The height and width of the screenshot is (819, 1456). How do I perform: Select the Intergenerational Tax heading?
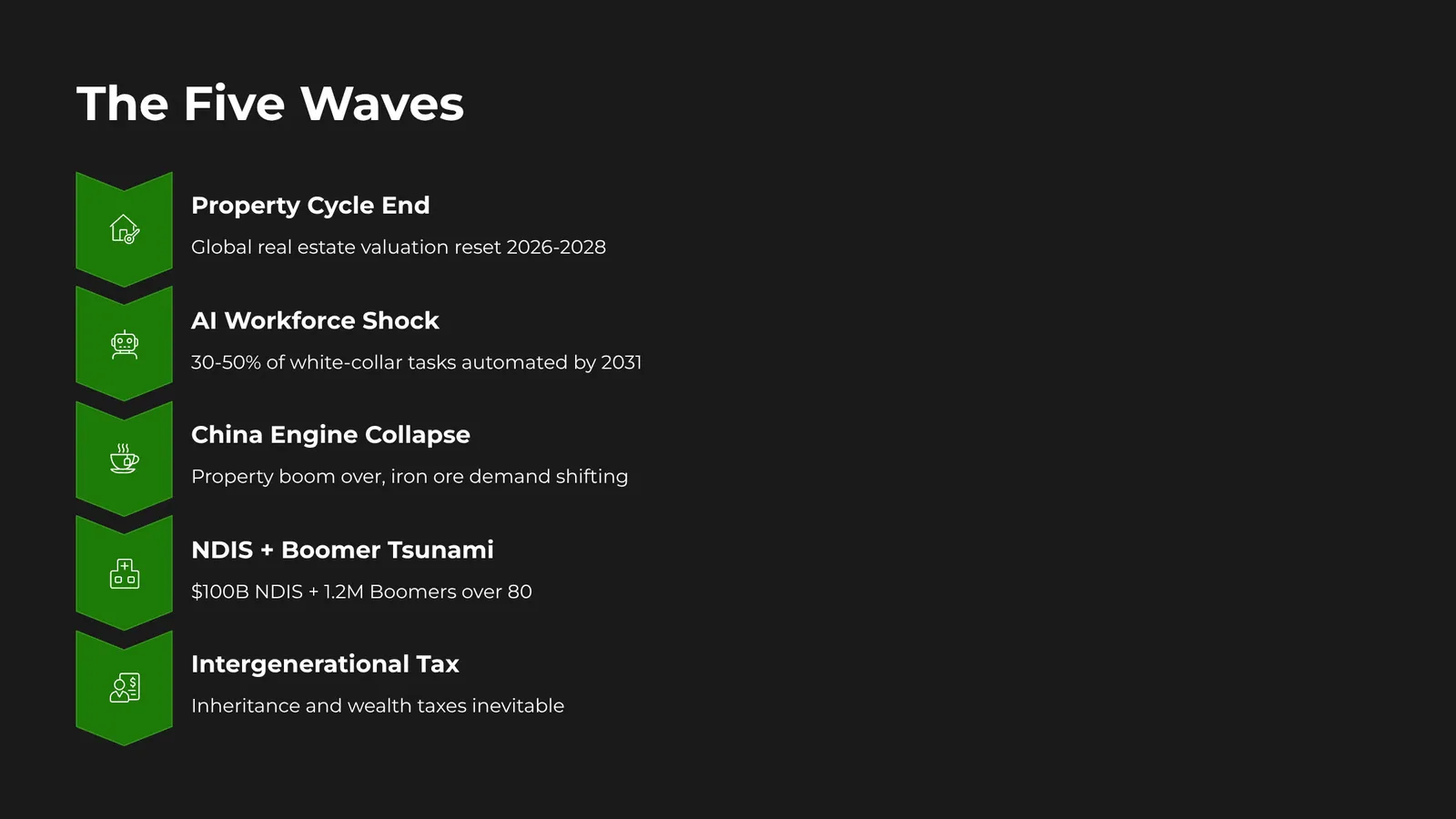point(325,664)
